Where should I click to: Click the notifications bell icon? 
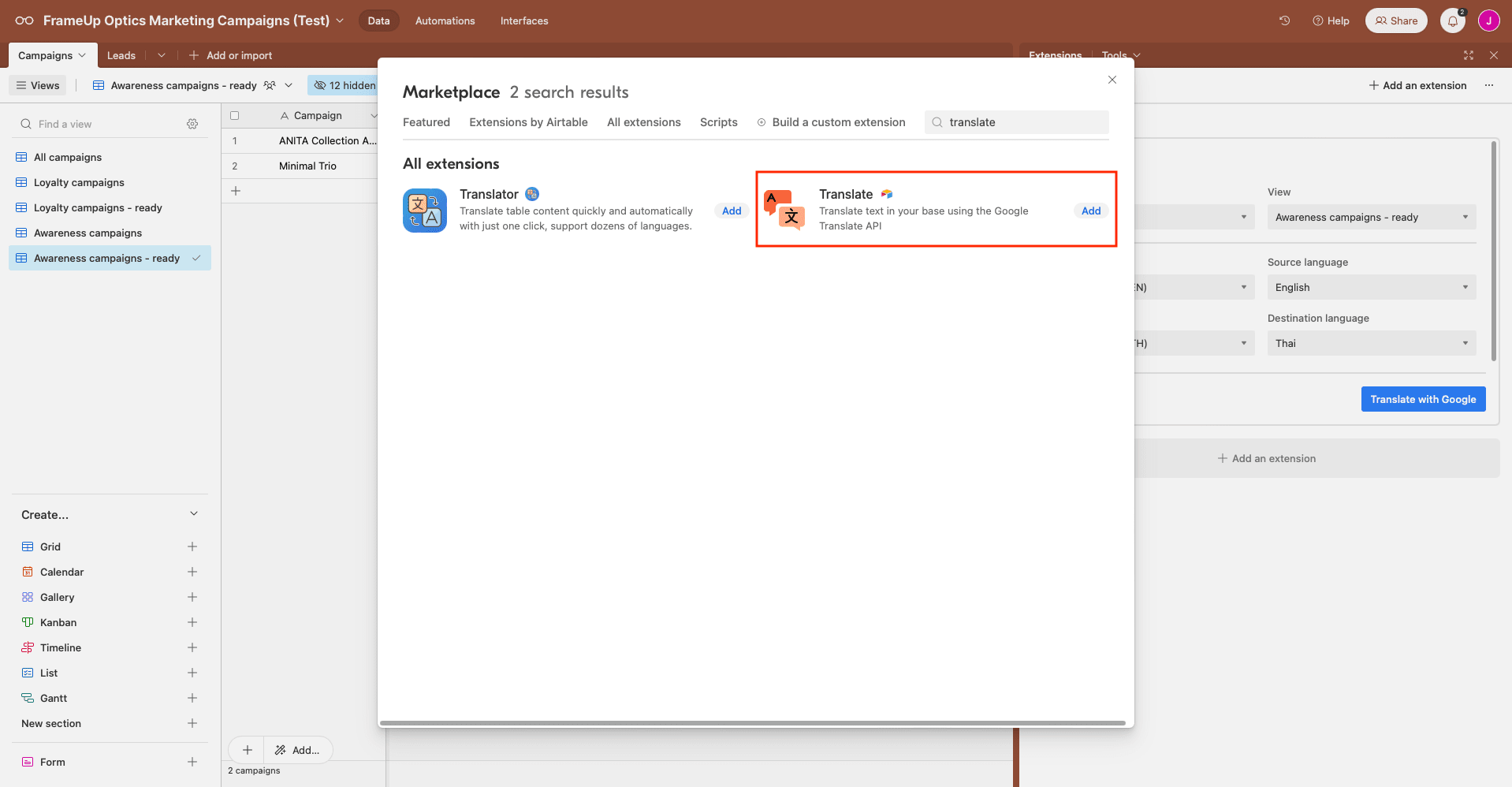(x=1452, y=20)
